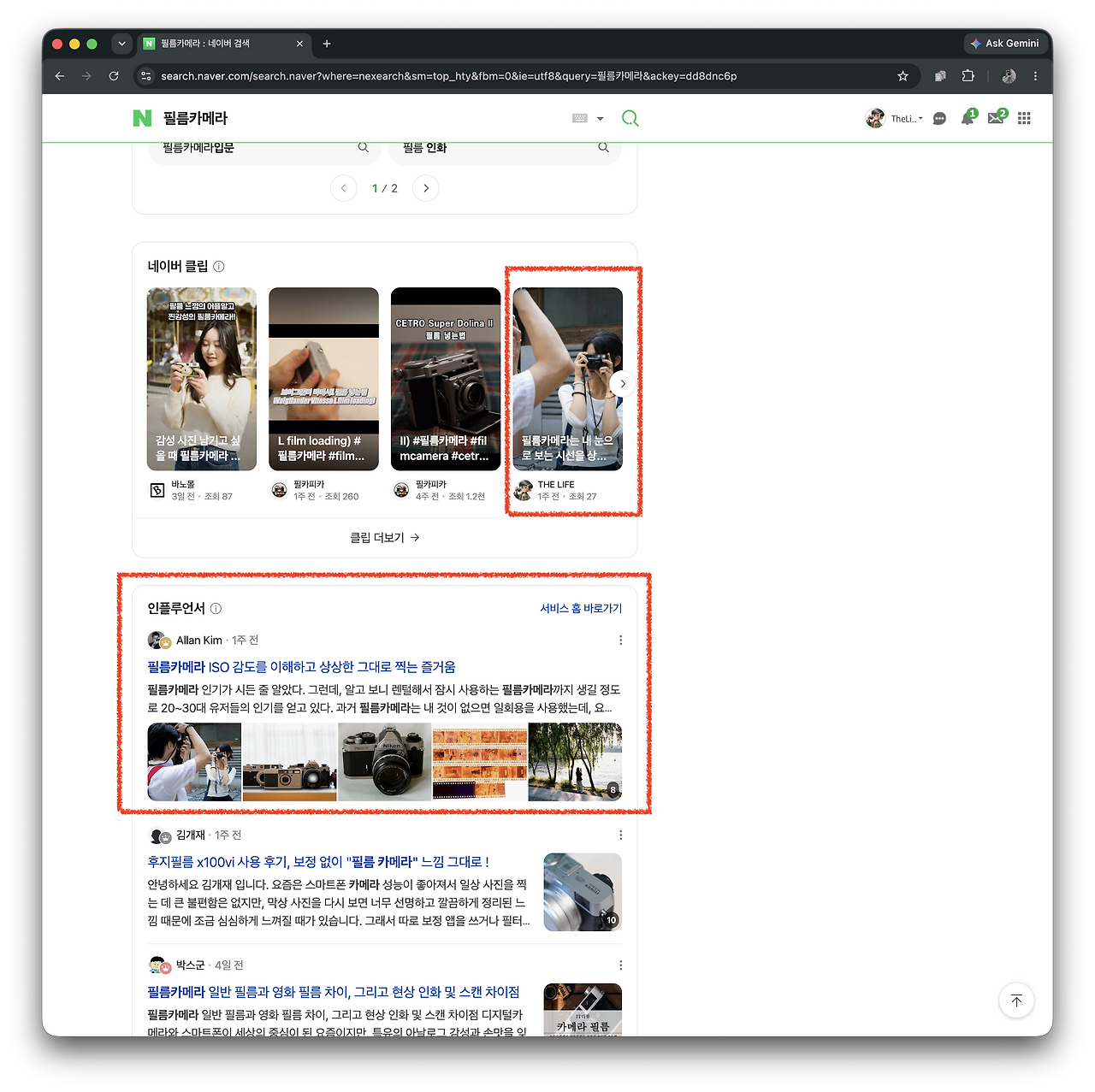
Task: Open a new browser tab
Action: click(327, 44)
